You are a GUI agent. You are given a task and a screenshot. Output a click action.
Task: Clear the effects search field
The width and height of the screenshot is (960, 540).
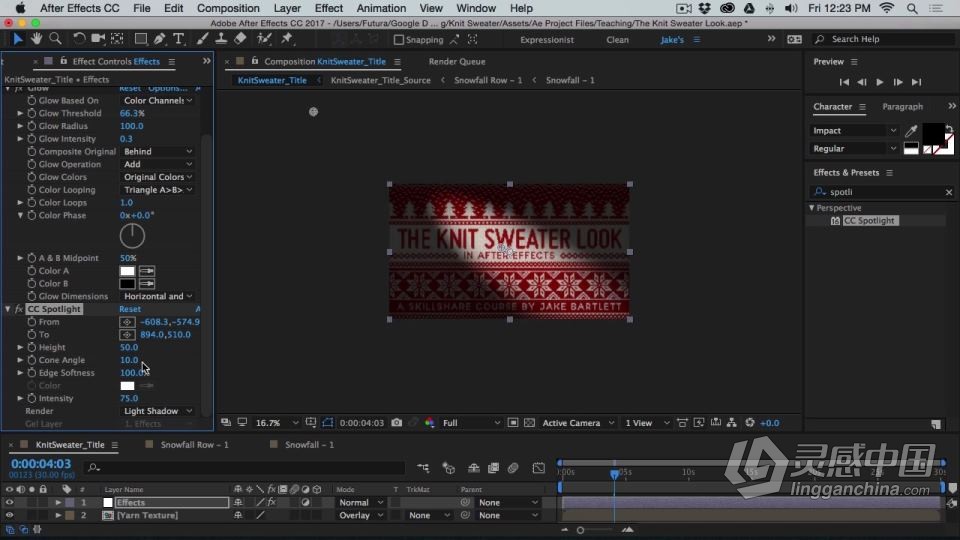pyautogui.click(x=948, y=192)
